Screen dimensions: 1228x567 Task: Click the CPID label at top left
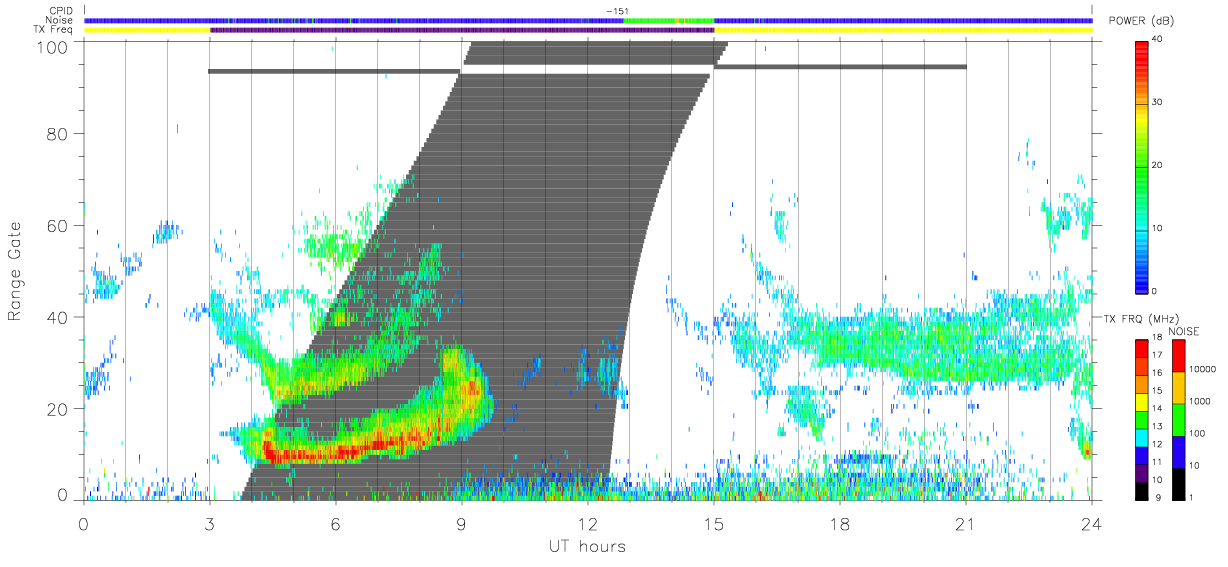(x=63, y=11)
